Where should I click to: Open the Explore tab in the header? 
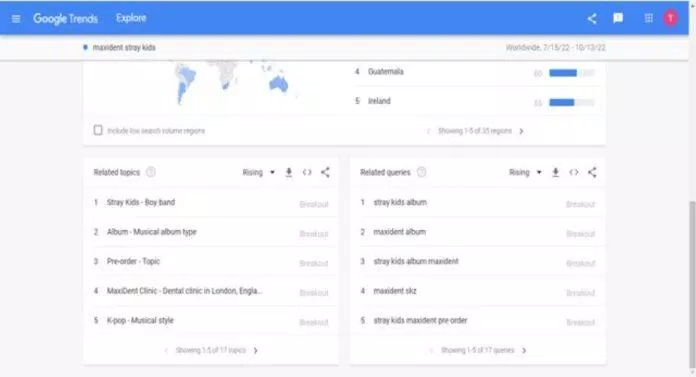(x=131, y=18)
